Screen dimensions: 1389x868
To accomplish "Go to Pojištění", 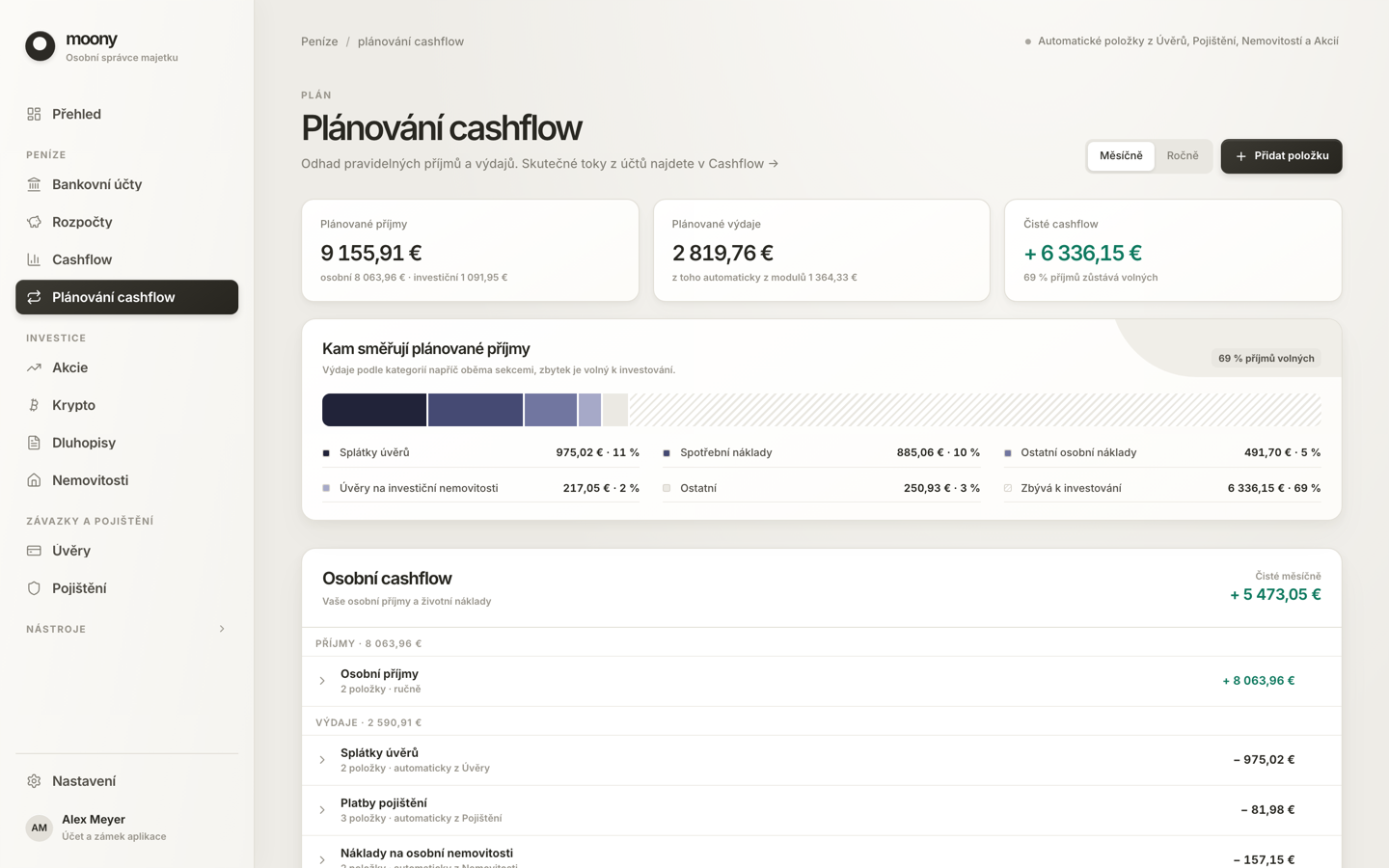I will (126, 588).
